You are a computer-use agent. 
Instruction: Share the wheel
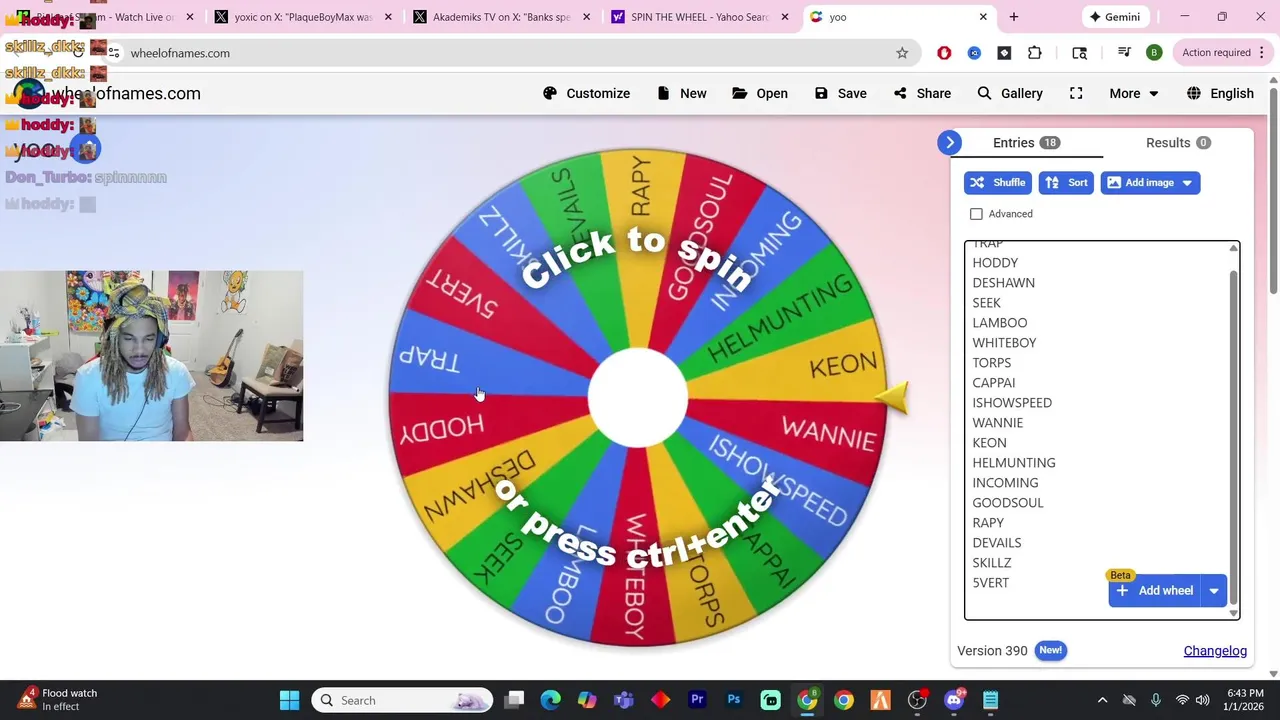click(x=922, y=93)
